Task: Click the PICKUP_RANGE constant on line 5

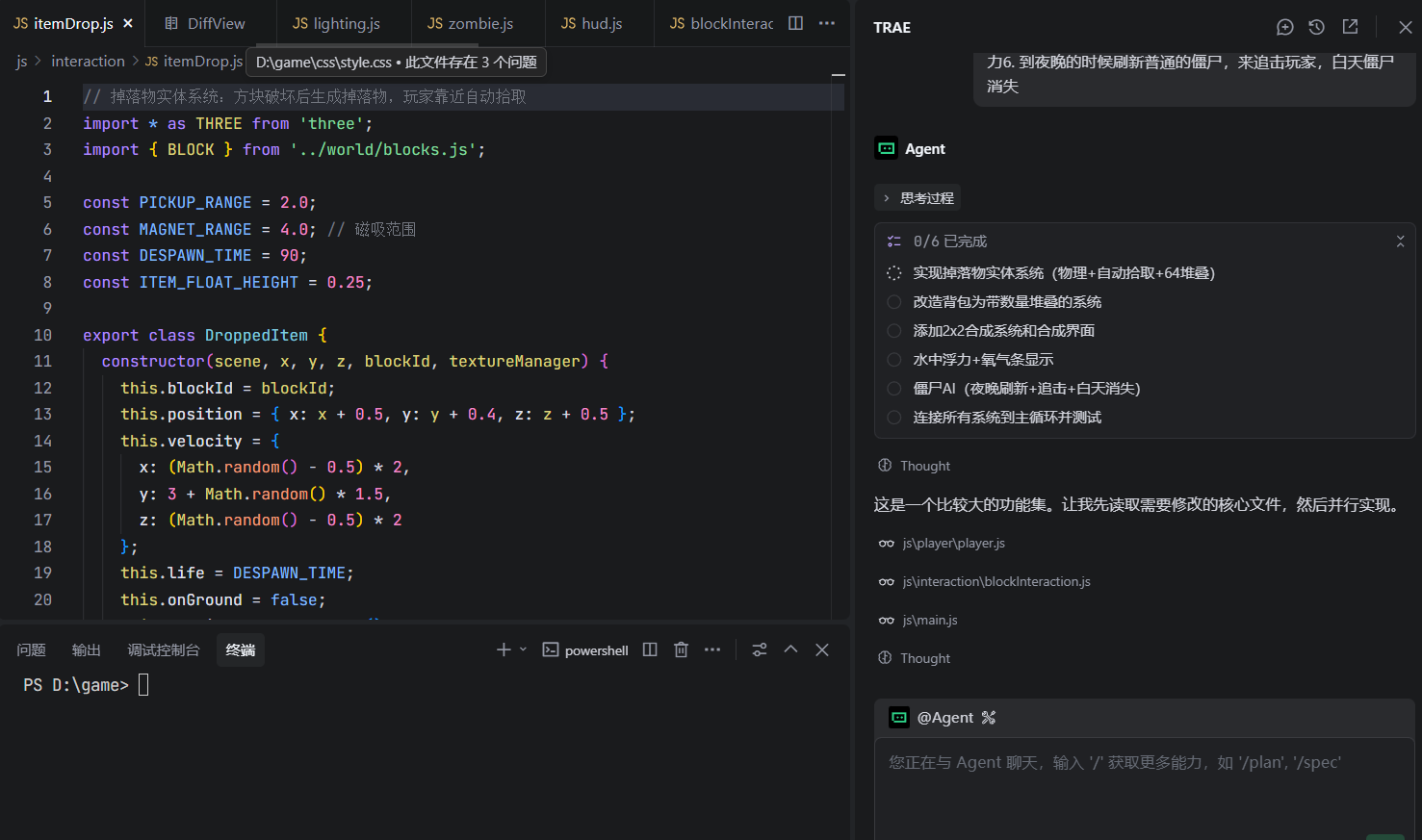Action: point(195,203)
